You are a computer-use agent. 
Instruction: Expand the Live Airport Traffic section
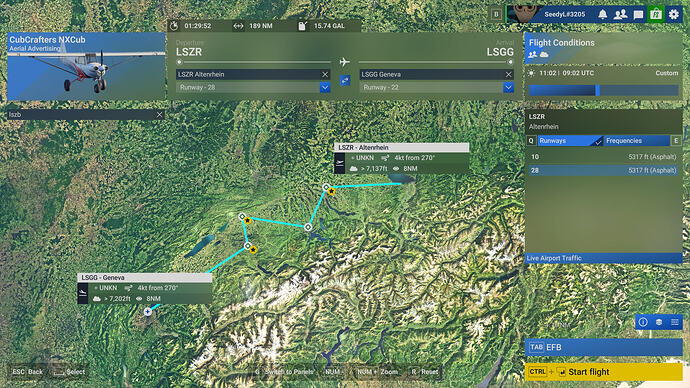(x=603, y=258)
